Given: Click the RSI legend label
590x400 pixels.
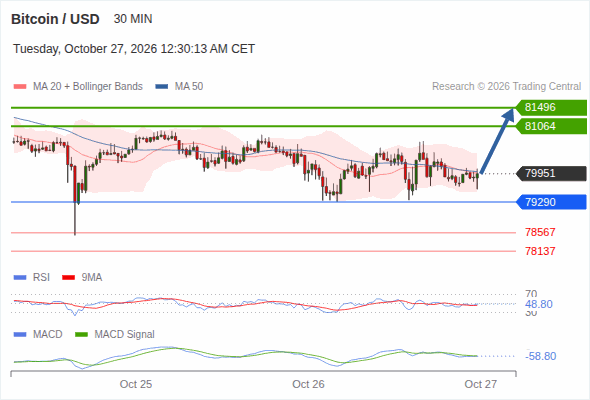Looking at the screenshot, I should click(41, 277).
